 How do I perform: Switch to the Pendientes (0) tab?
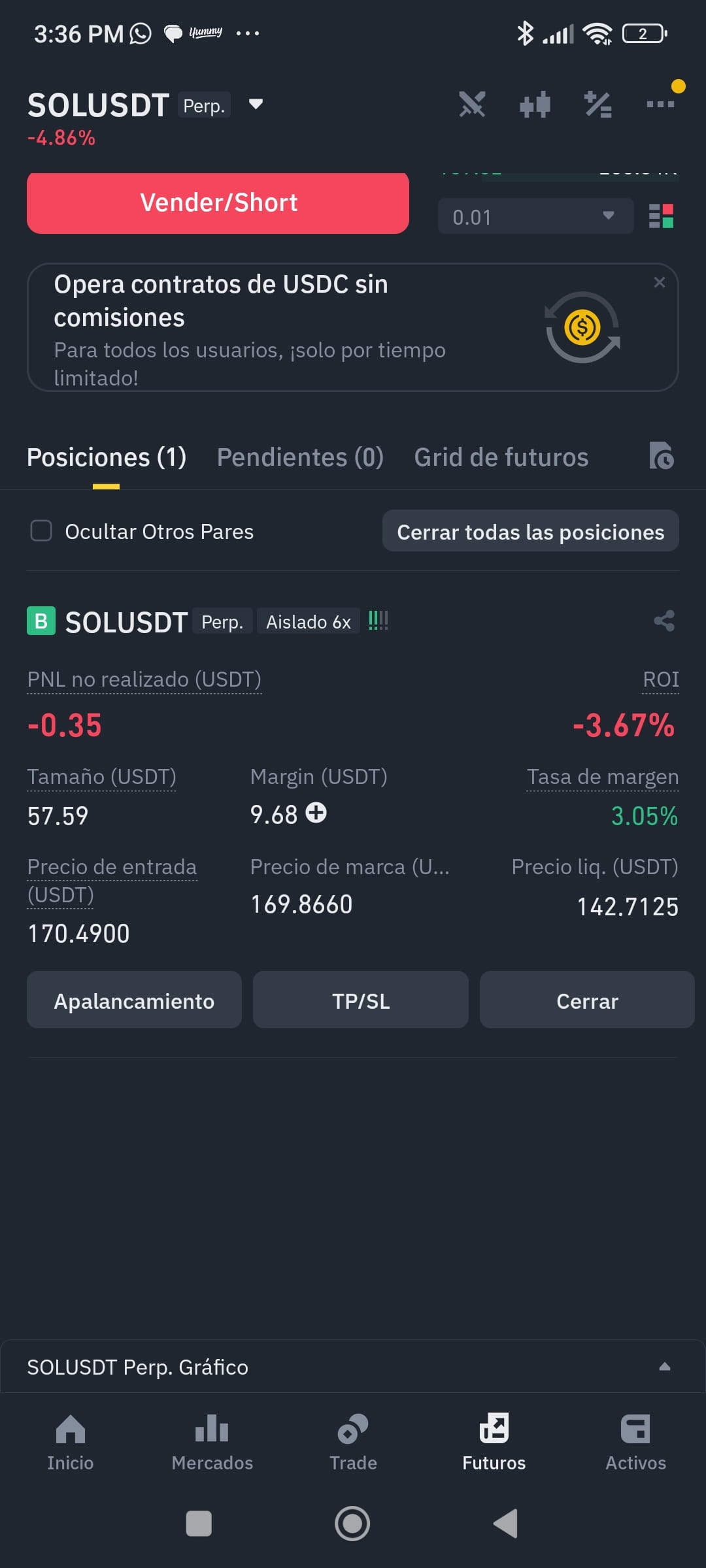300,457
